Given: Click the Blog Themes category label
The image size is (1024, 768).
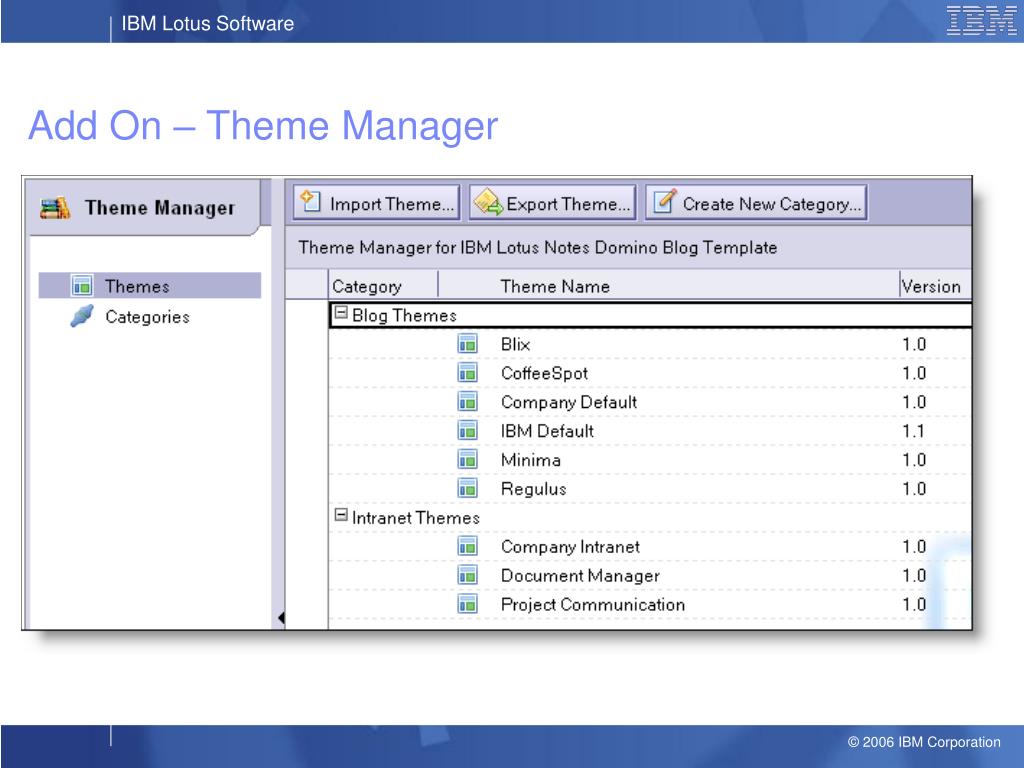Looking at the screenshot, I should coord(404,315).
